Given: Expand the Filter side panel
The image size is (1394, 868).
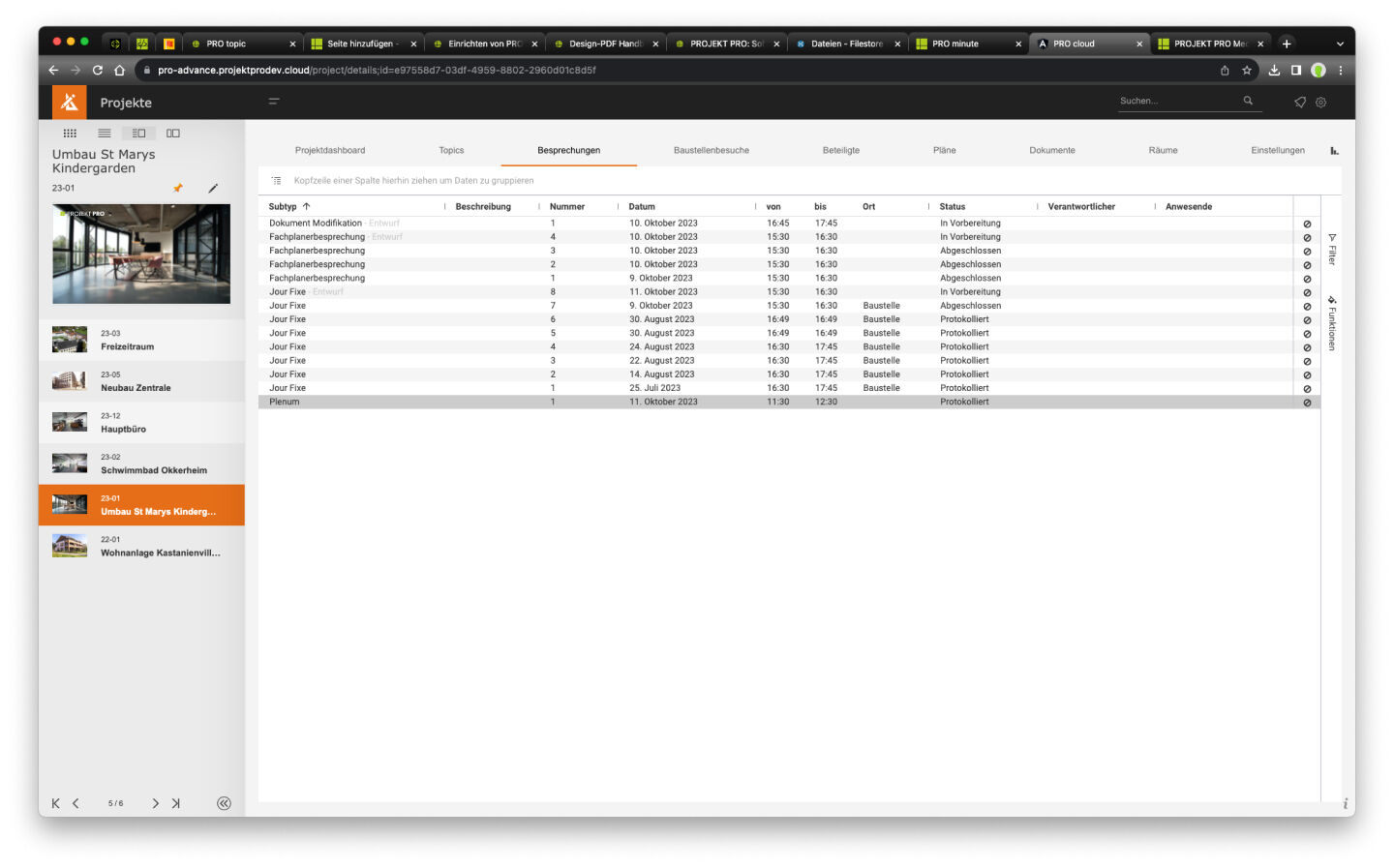Looking at the screenshot, I should coord(1332,250).
